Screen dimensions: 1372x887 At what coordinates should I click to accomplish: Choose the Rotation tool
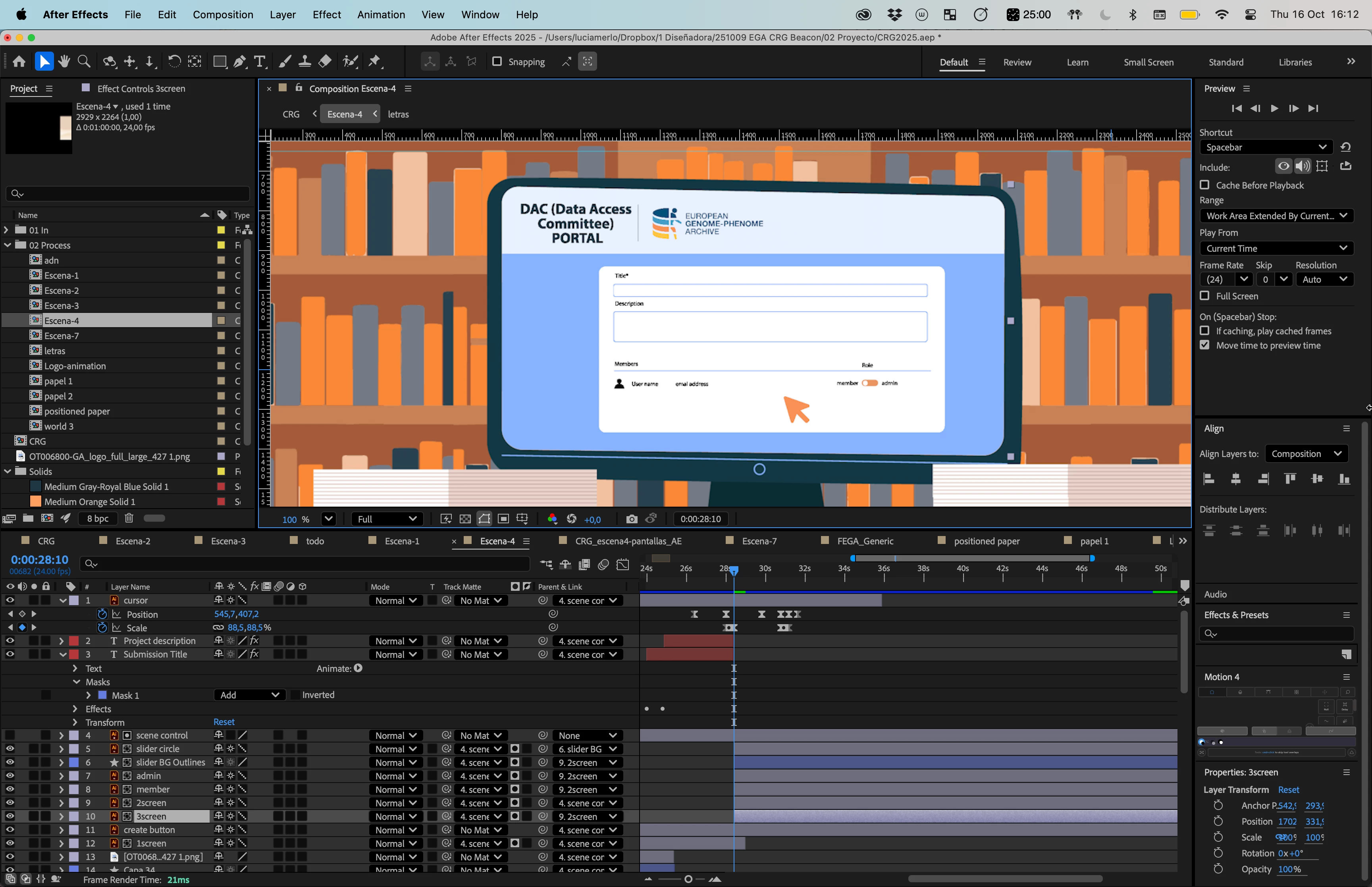pyautogui.click(x=174, y=62)
